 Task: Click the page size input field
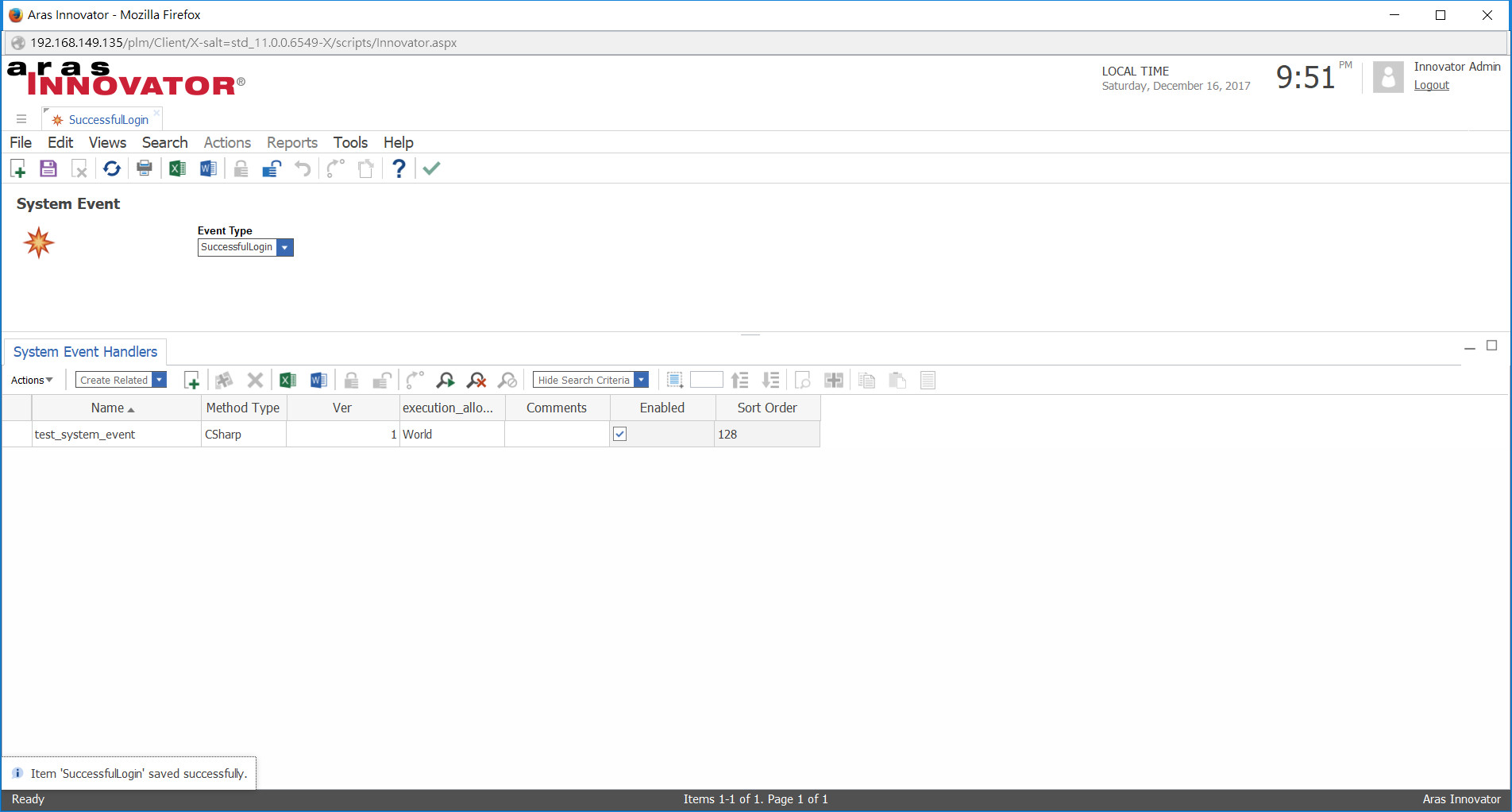pyautogui.click(x=707, y=380)
